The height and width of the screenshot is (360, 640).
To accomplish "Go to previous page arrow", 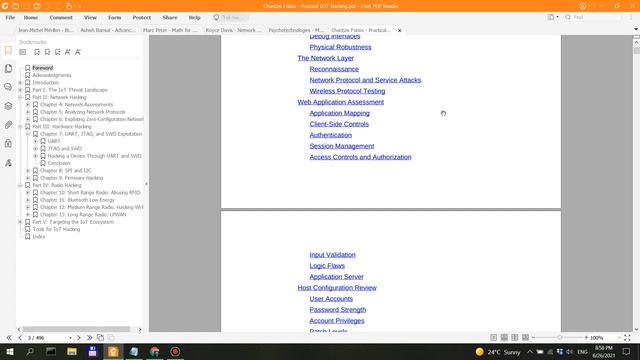I will tap(20, 338).
